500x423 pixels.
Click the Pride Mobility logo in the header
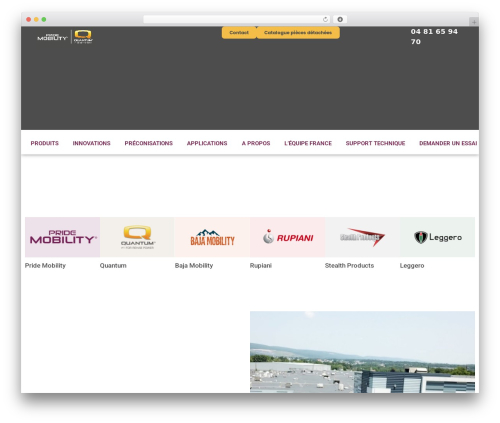(x=52, y=37)
